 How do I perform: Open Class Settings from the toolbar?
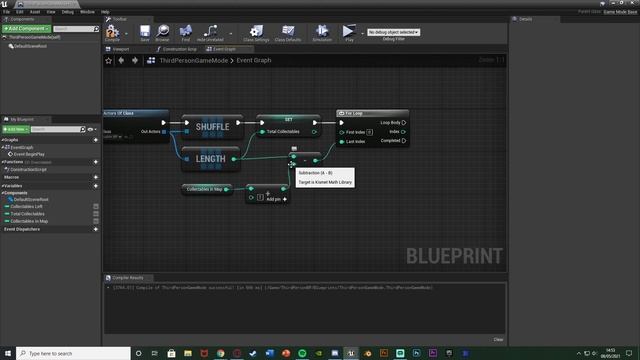click(x=256, y=33)
